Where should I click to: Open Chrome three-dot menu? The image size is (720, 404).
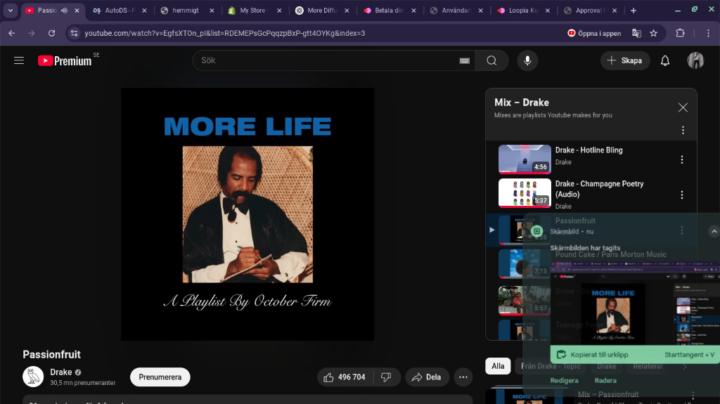pos(708,33)
